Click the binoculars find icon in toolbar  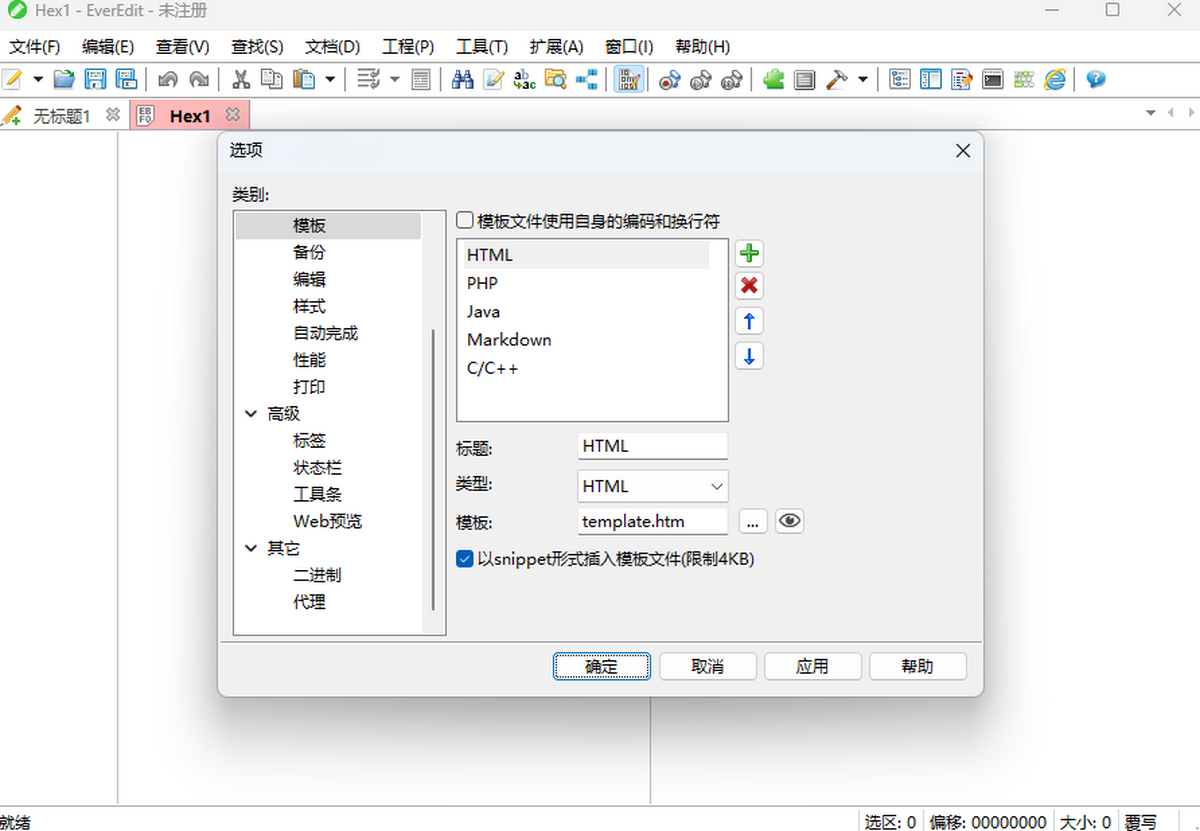point(462,80)
